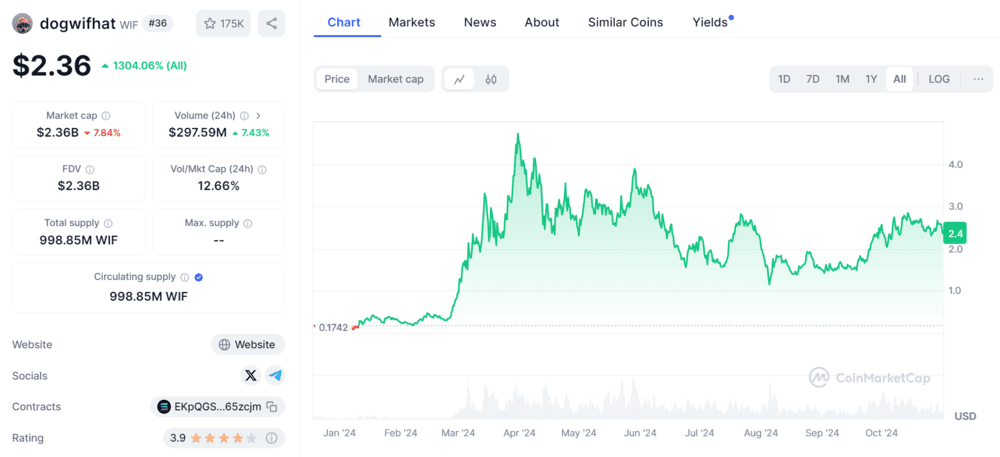Click the volume bars below chart
This screenshot has height=457, width=1000.
[630, 402]
